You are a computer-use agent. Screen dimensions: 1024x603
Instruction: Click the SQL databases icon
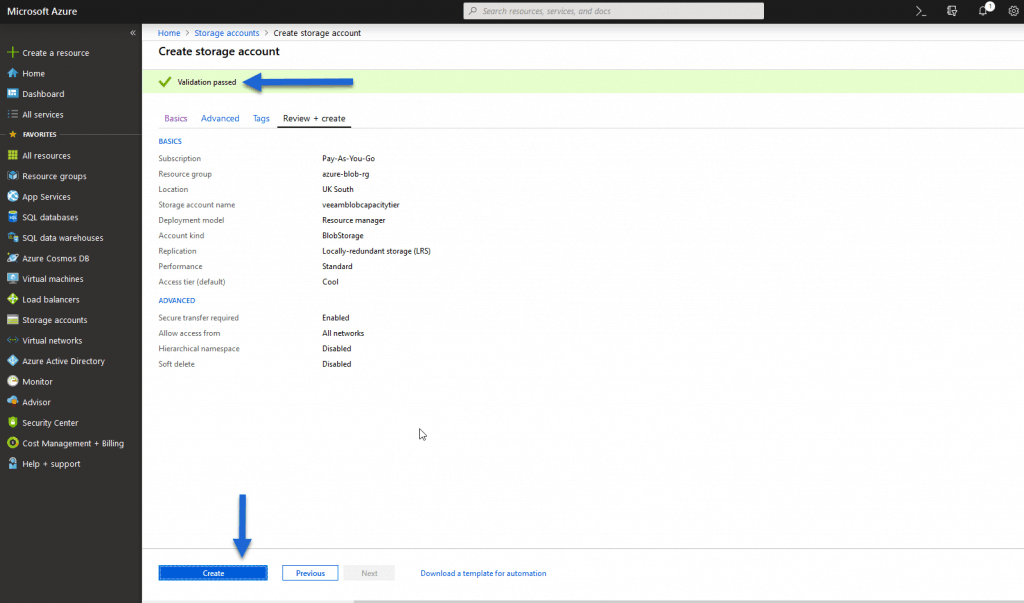[12, 217]
